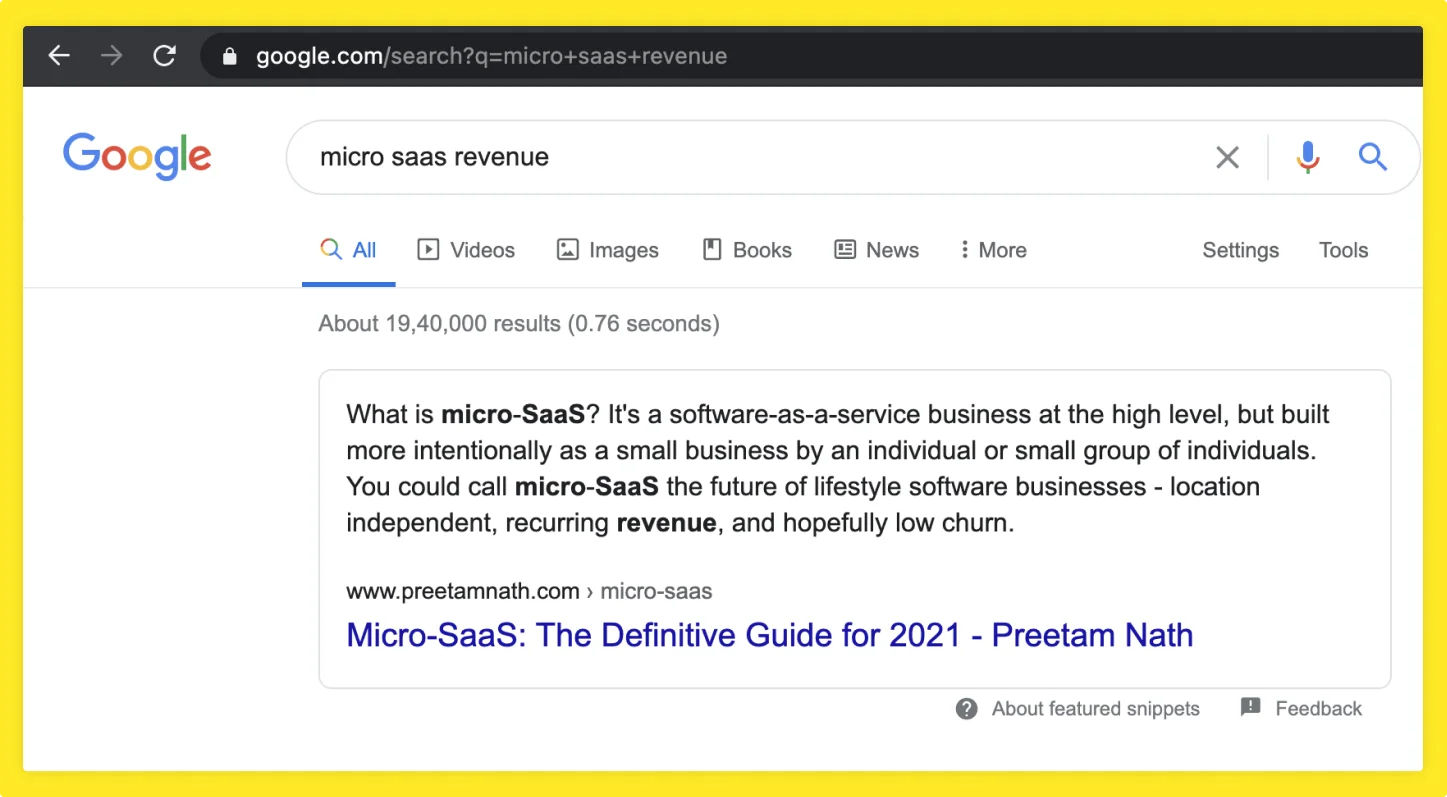Click the Feedback flag icon
Image resolution: width=1447 pixels, height=797 pixels.
[x=1250, y=708]
